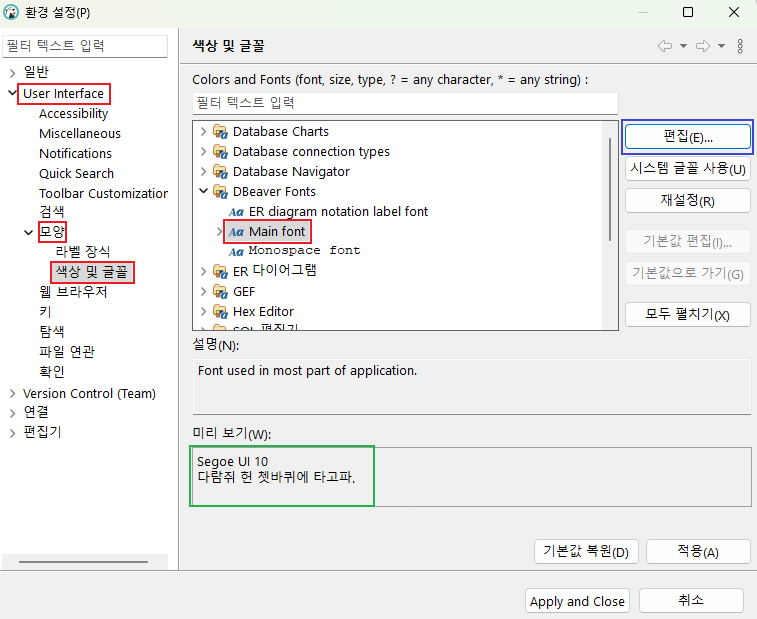Expand the ER 다이어그램 node
757x619 pixels.
[203, 271]
